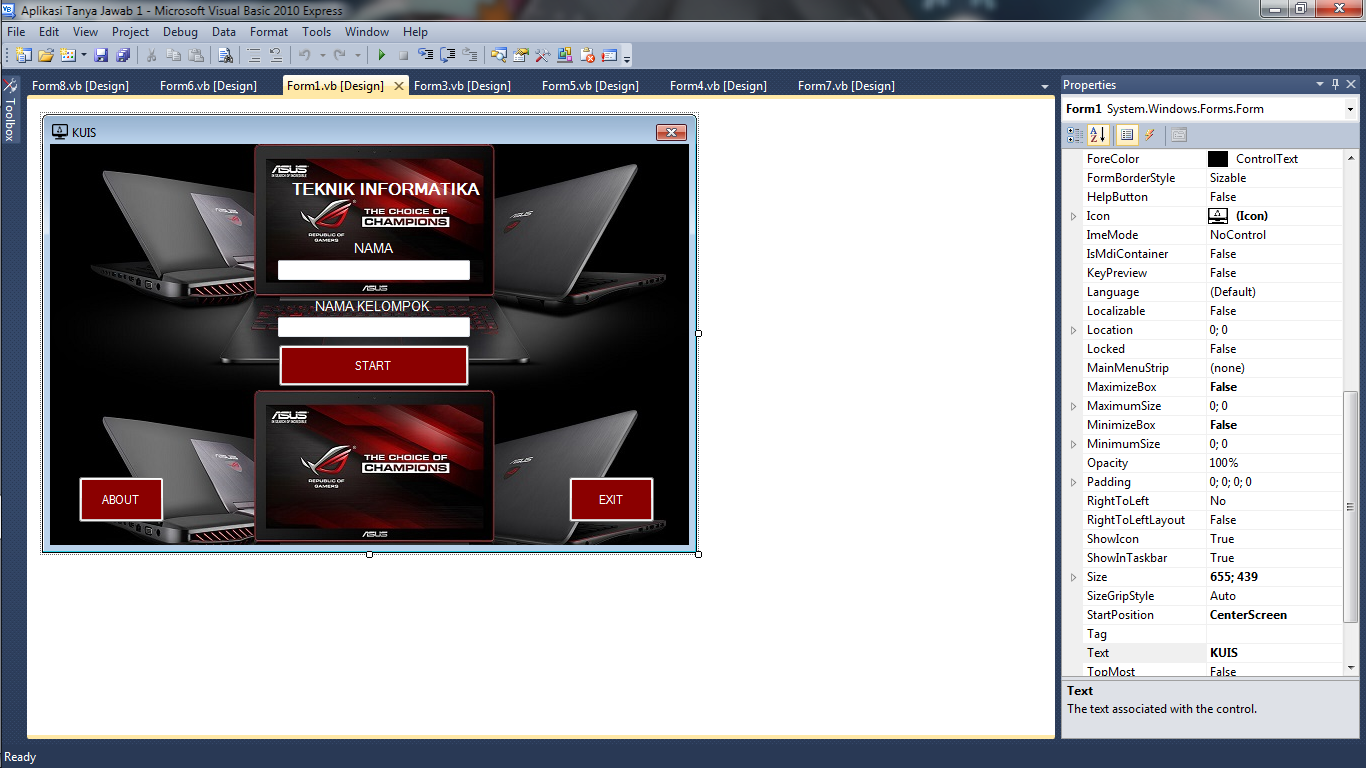Click the ABOUT button on the form

[x=120, y=499]
